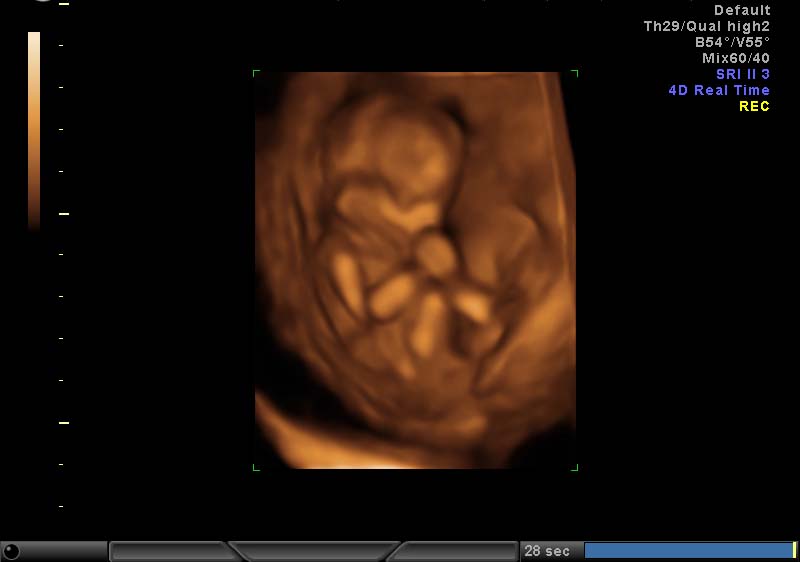The height and width of the screenshot is (562, 800).
Task: Click the trackball icon in bottom-left status bar
Action: 12,551
